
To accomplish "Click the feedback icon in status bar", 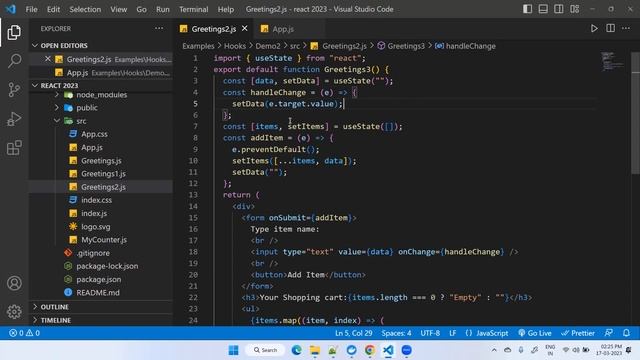I will coord(609,333).
